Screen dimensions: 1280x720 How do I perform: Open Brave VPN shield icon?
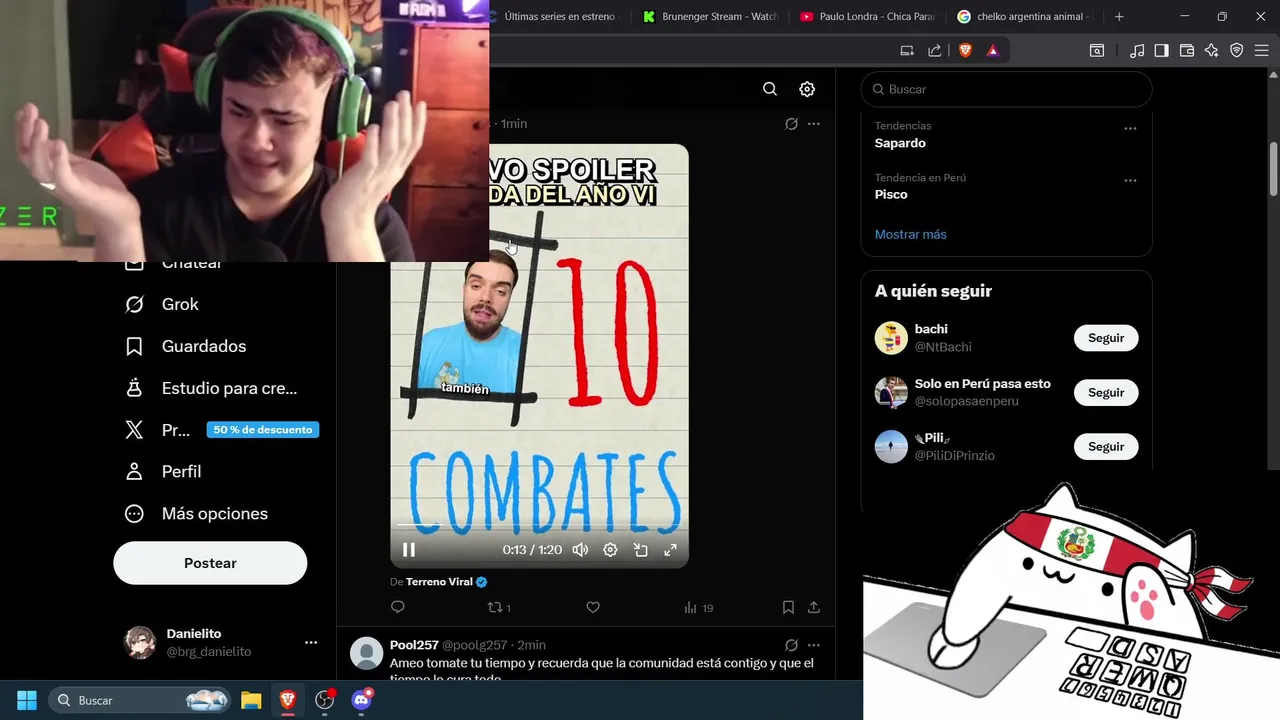point(1237,50)
